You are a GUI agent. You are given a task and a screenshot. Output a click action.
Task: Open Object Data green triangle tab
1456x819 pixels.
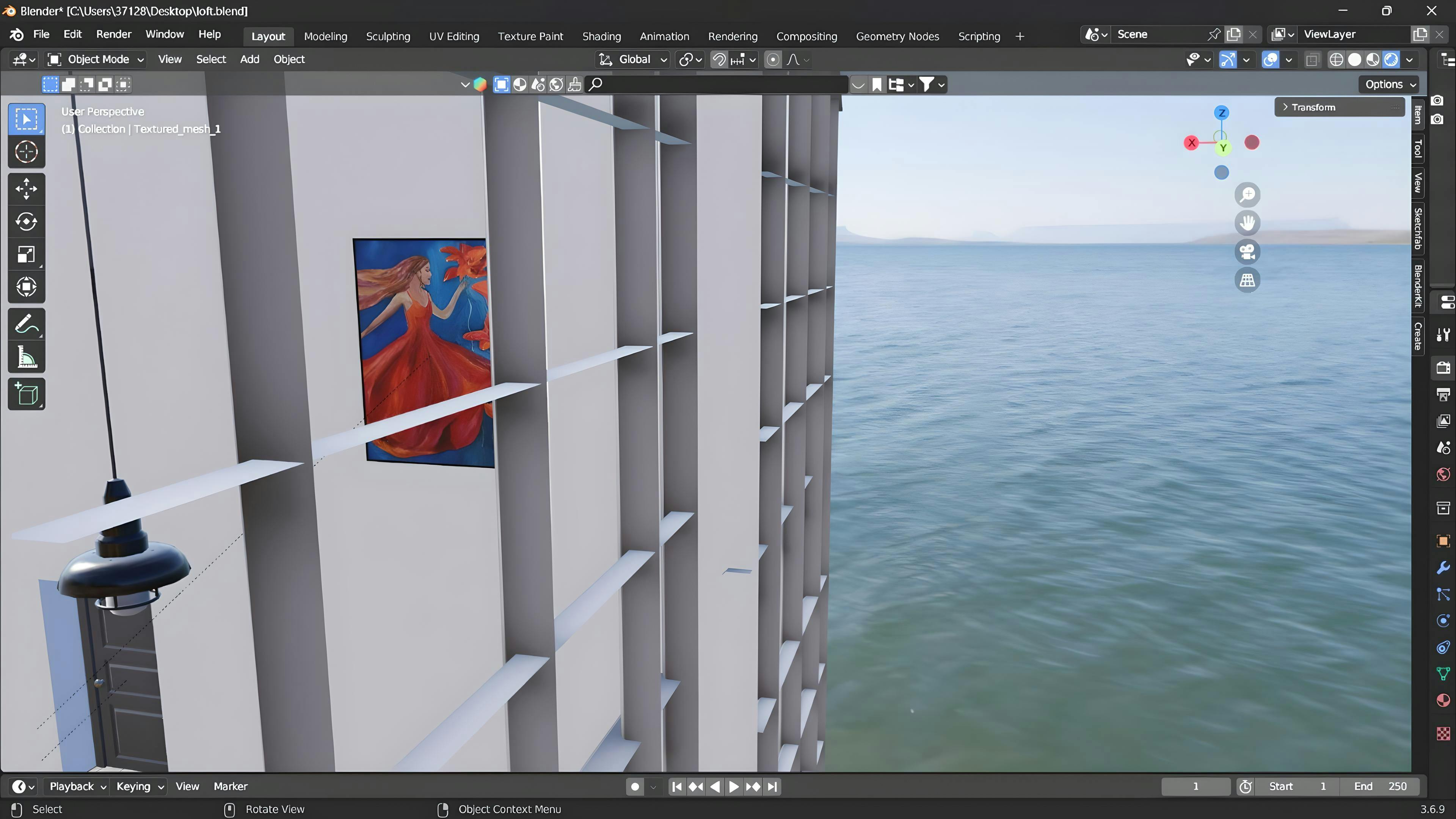coord(1443,674)
